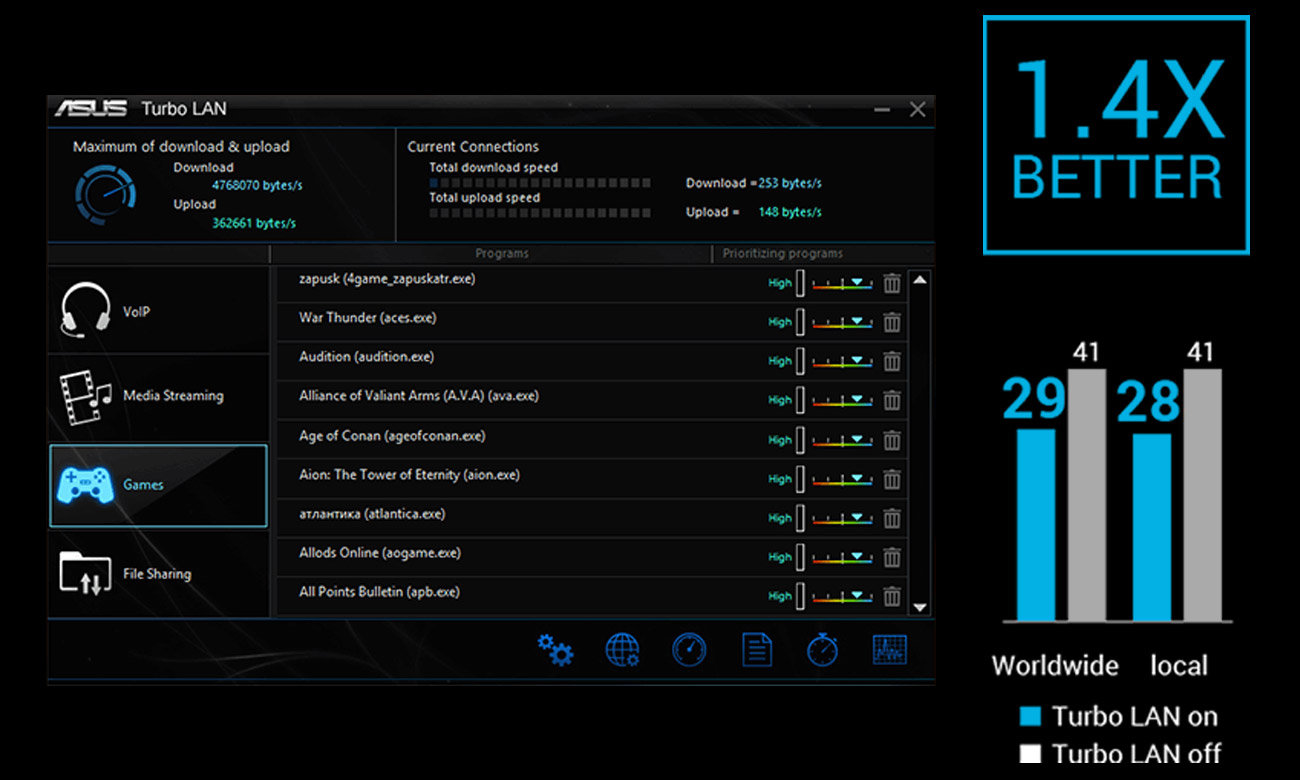Select All Points Bulletin (apb.exe) row
Screen dimensions: 1300x780
(x=590, y=597)
